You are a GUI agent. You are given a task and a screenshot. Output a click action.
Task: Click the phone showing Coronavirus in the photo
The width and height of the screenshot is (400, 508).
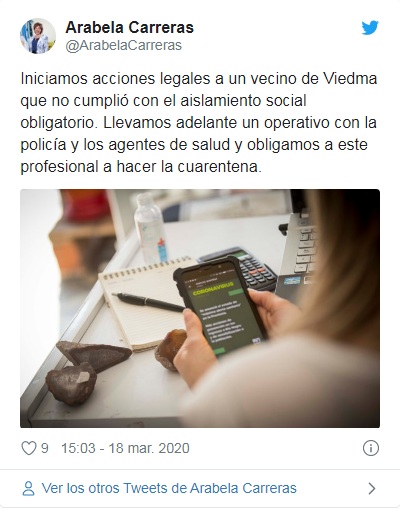coord(220,305)
